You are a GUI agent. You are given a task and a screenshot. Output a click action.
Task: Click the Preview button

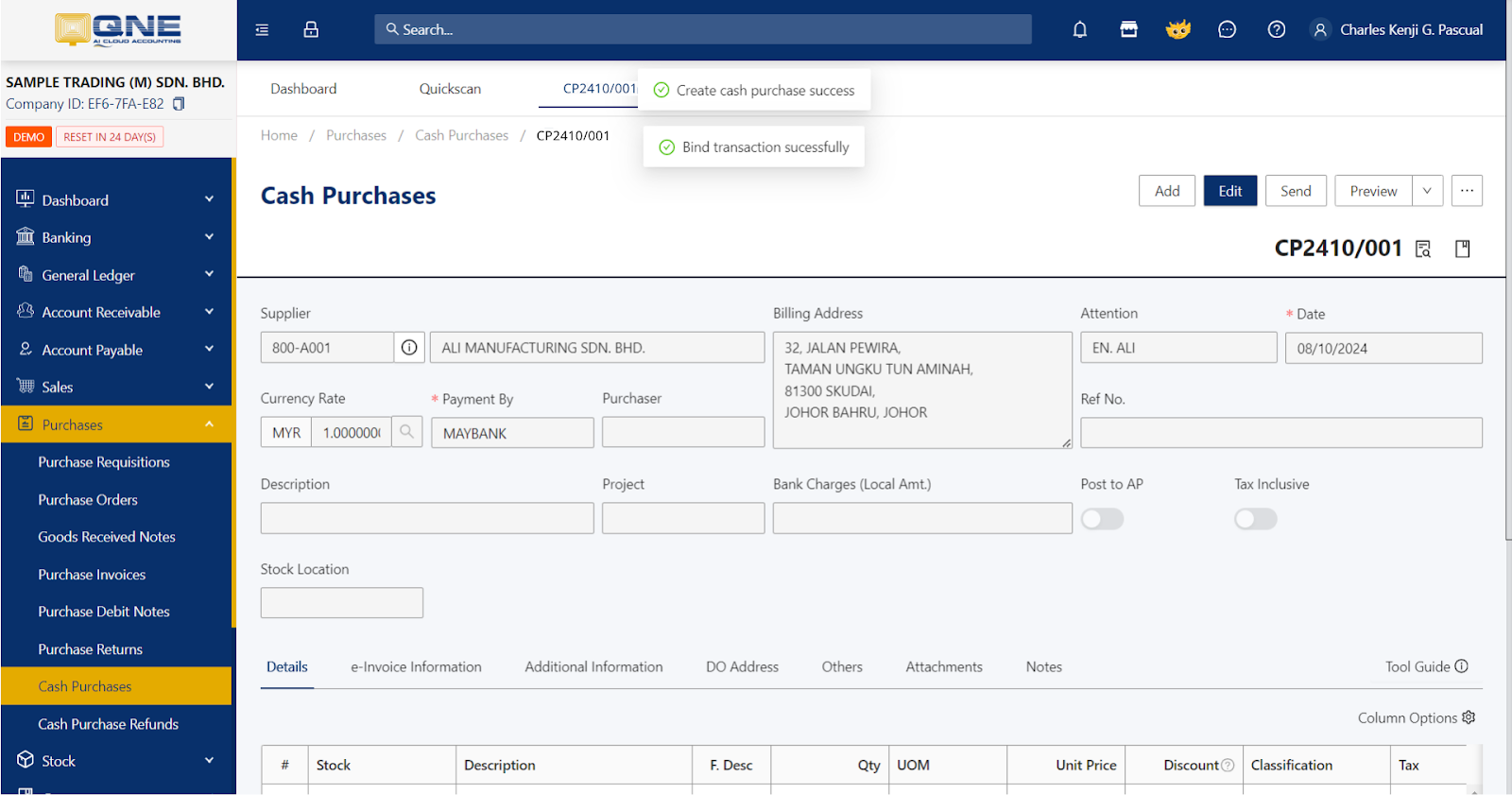1373,191
